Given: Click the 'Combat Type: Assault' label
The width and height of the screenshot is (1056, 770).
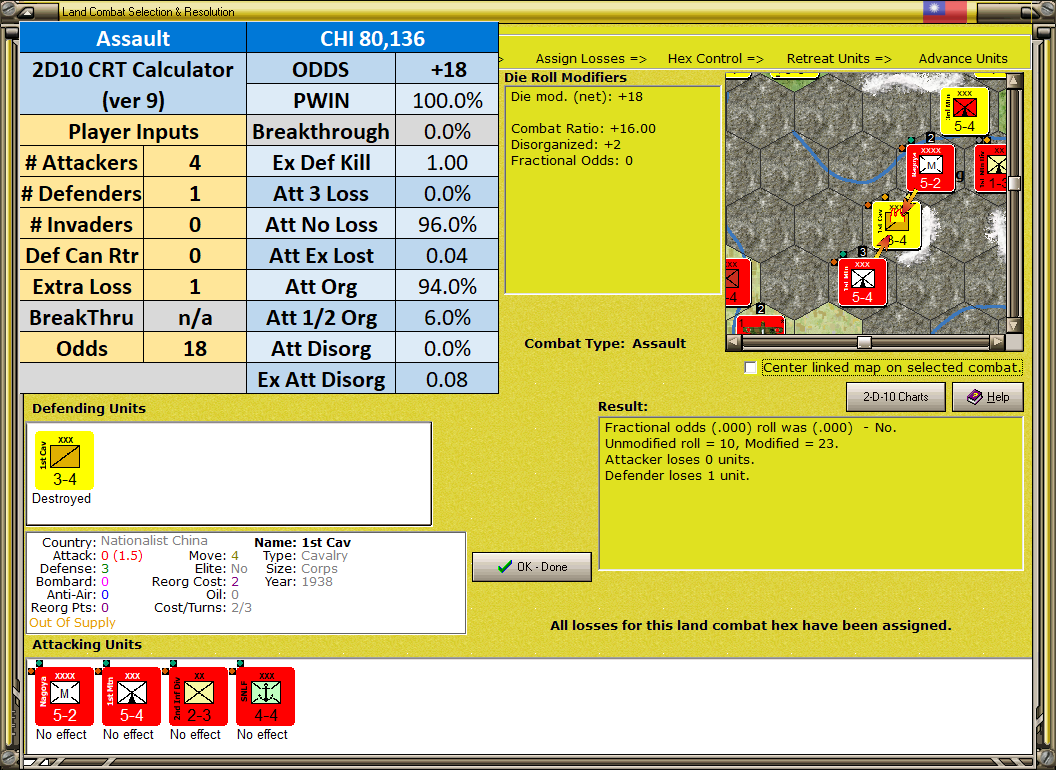Looking at the screenshot, I should point(605,344).
